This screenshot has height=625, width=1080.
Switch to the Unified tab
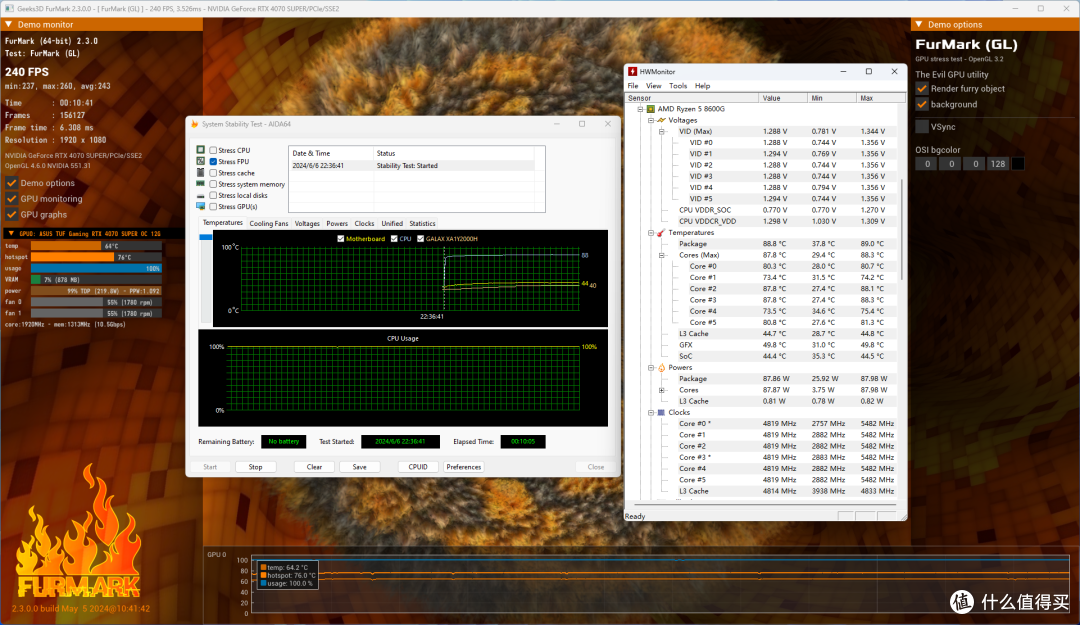(x=392, y=223)
